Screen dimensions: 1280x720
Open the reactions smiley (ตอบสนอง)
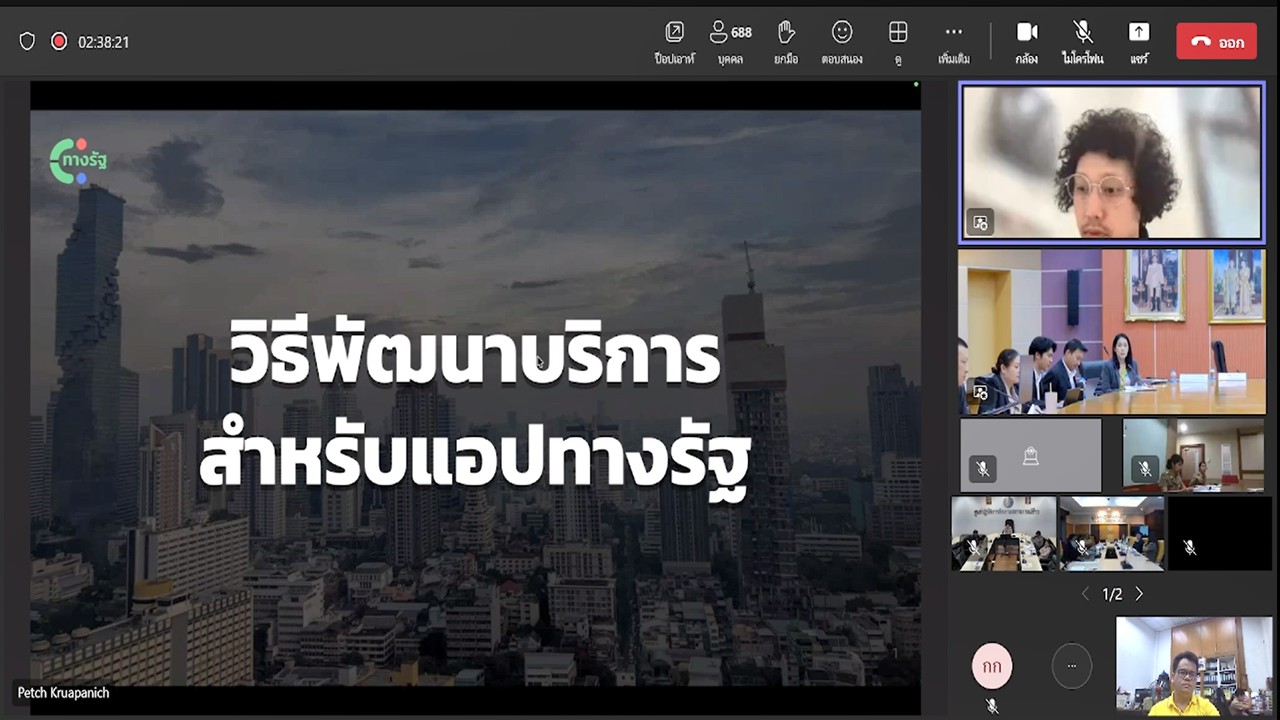coord(842,42)
